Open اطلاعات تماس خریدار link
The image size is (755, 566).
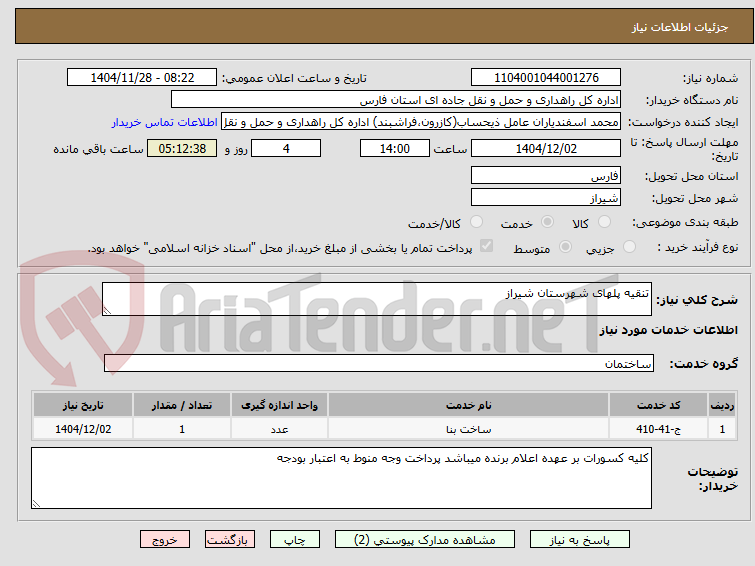click(x=165, y=122)
